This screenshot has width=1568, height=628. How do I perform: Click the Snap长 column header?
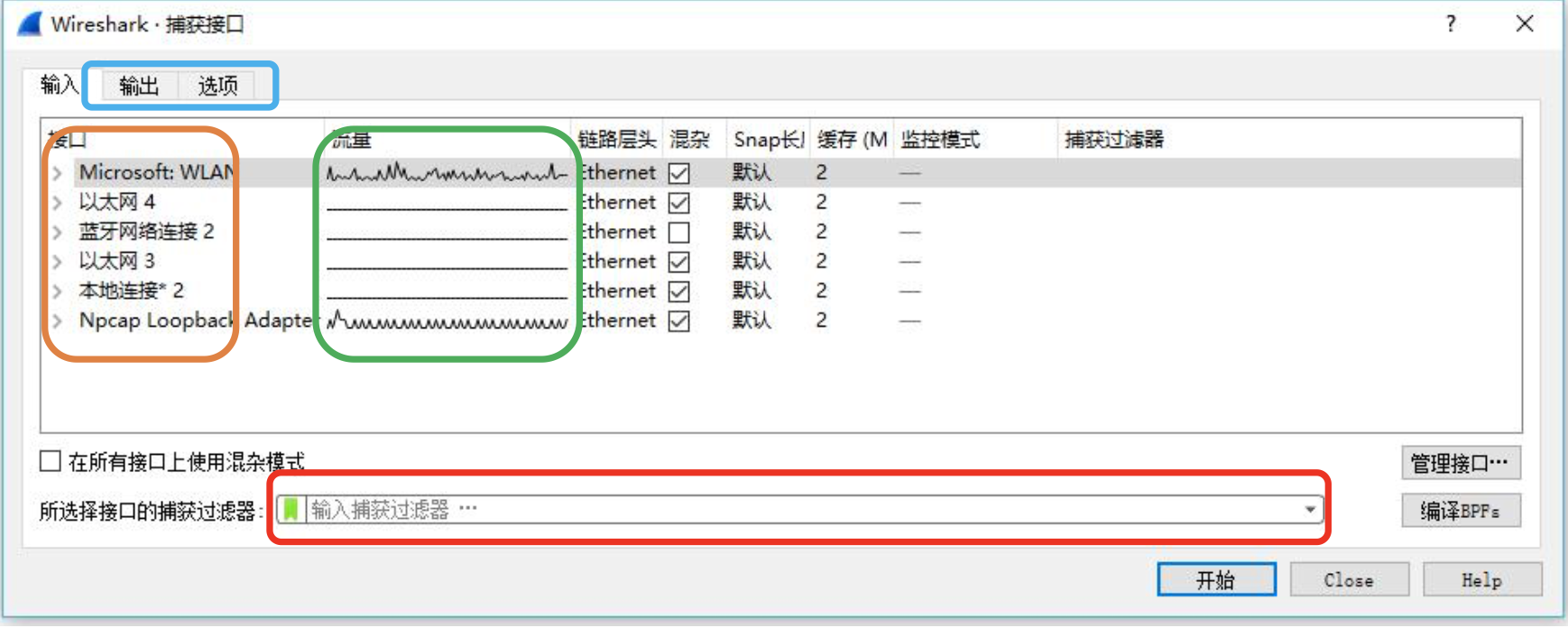pyautogui.click(x=769, y=139)
